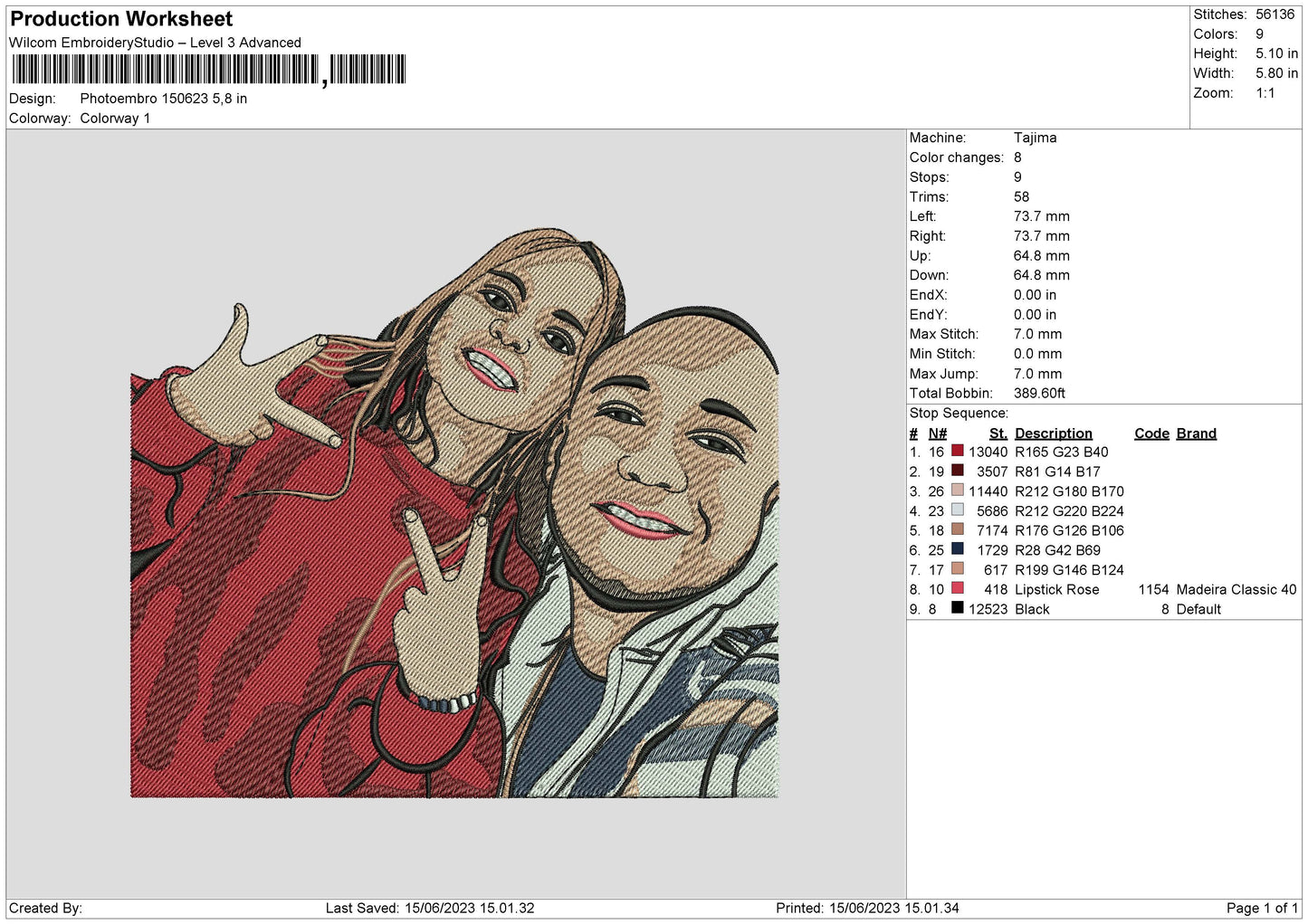
Task: Click the 'Lipstick Rose' description
Action: click(1057, 590)
